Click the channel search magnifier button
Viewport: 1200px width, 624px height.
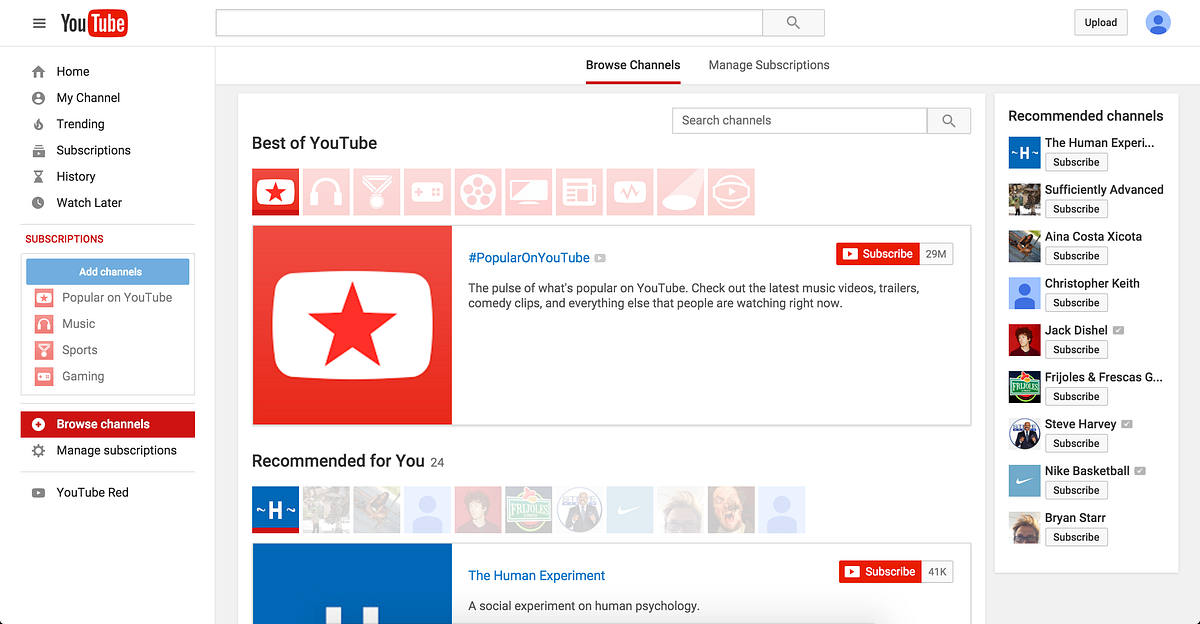tap(949, 120)
